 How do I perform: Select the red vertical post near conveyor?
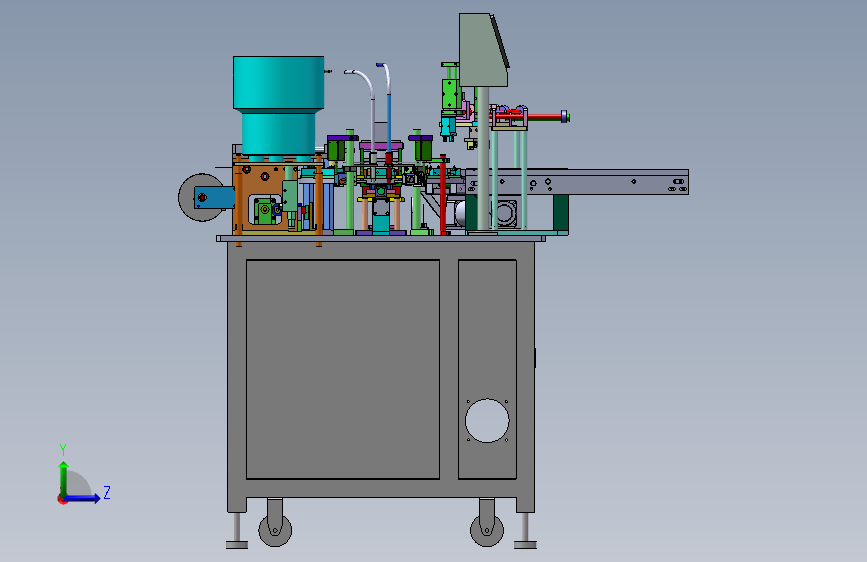click(443, 195)
